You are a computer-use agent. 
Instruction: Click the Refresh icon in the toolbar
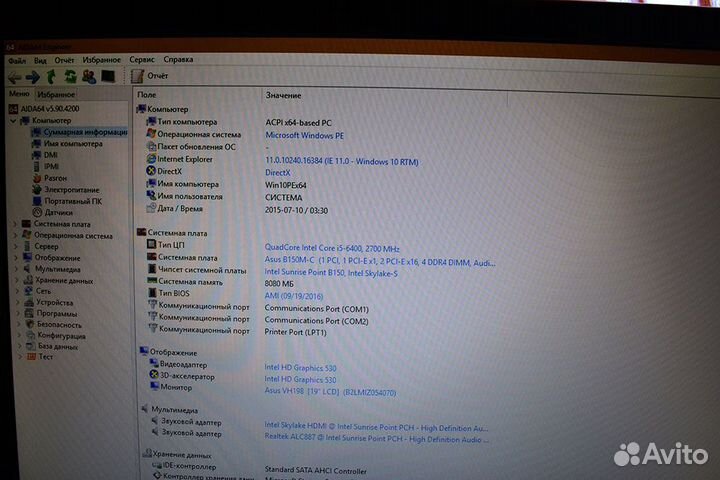[71, 77]
